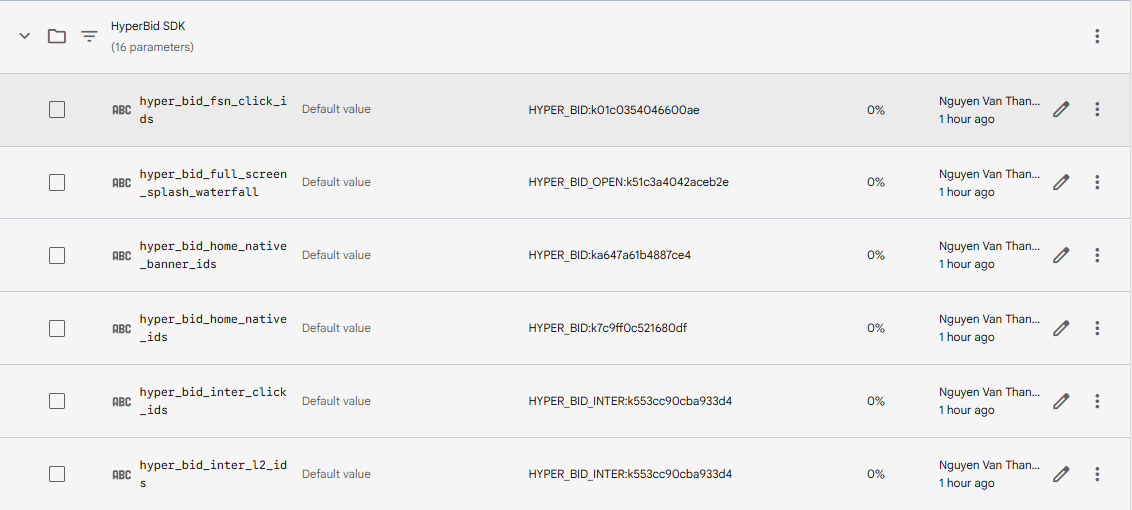Viewport: 1132px width, 510px height.
Task: Open more options for HyperBid SDK group
Action: point(1097,36)
